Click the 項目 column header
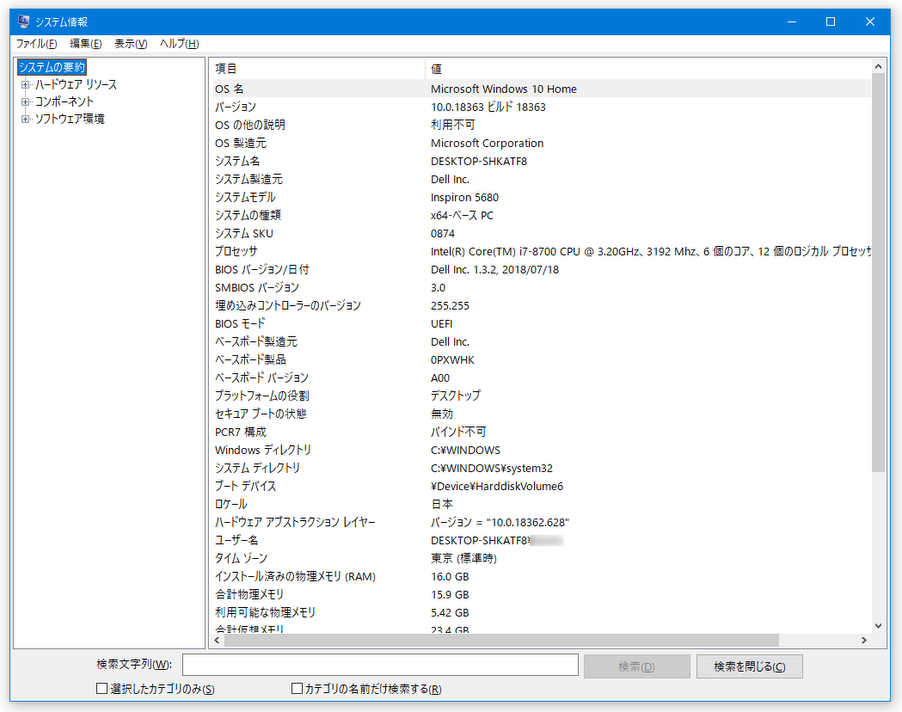902x712 pixels. pos(318,69)
